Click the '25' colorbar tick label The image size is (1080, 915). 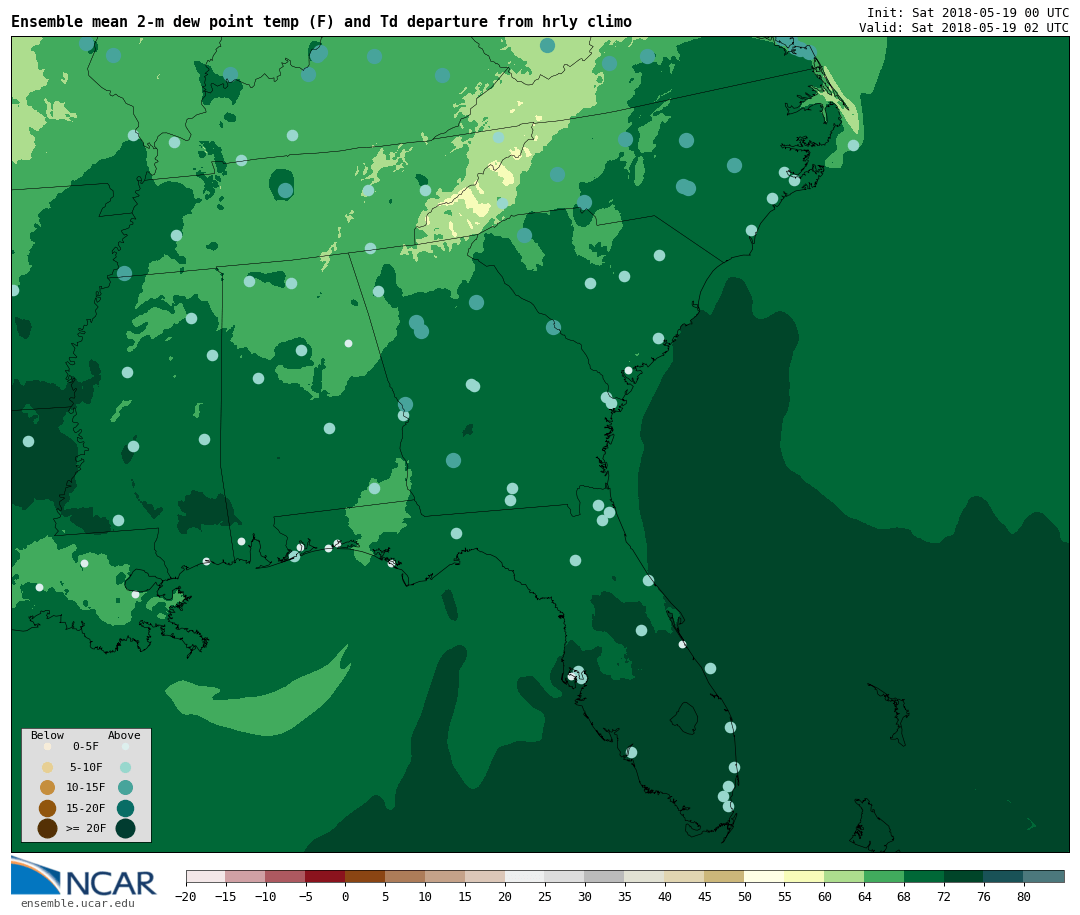pyautogui.click(x=545, y=897)
